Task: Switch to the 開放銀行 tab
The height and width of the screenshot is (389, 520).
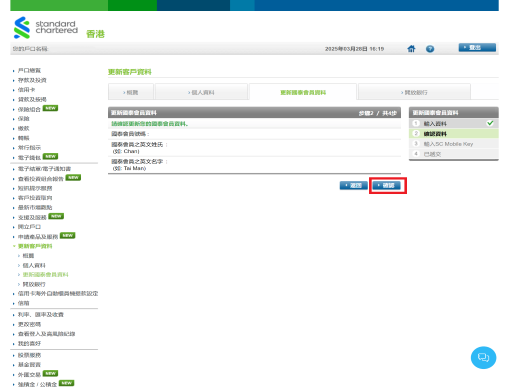Action: (414, 92)
